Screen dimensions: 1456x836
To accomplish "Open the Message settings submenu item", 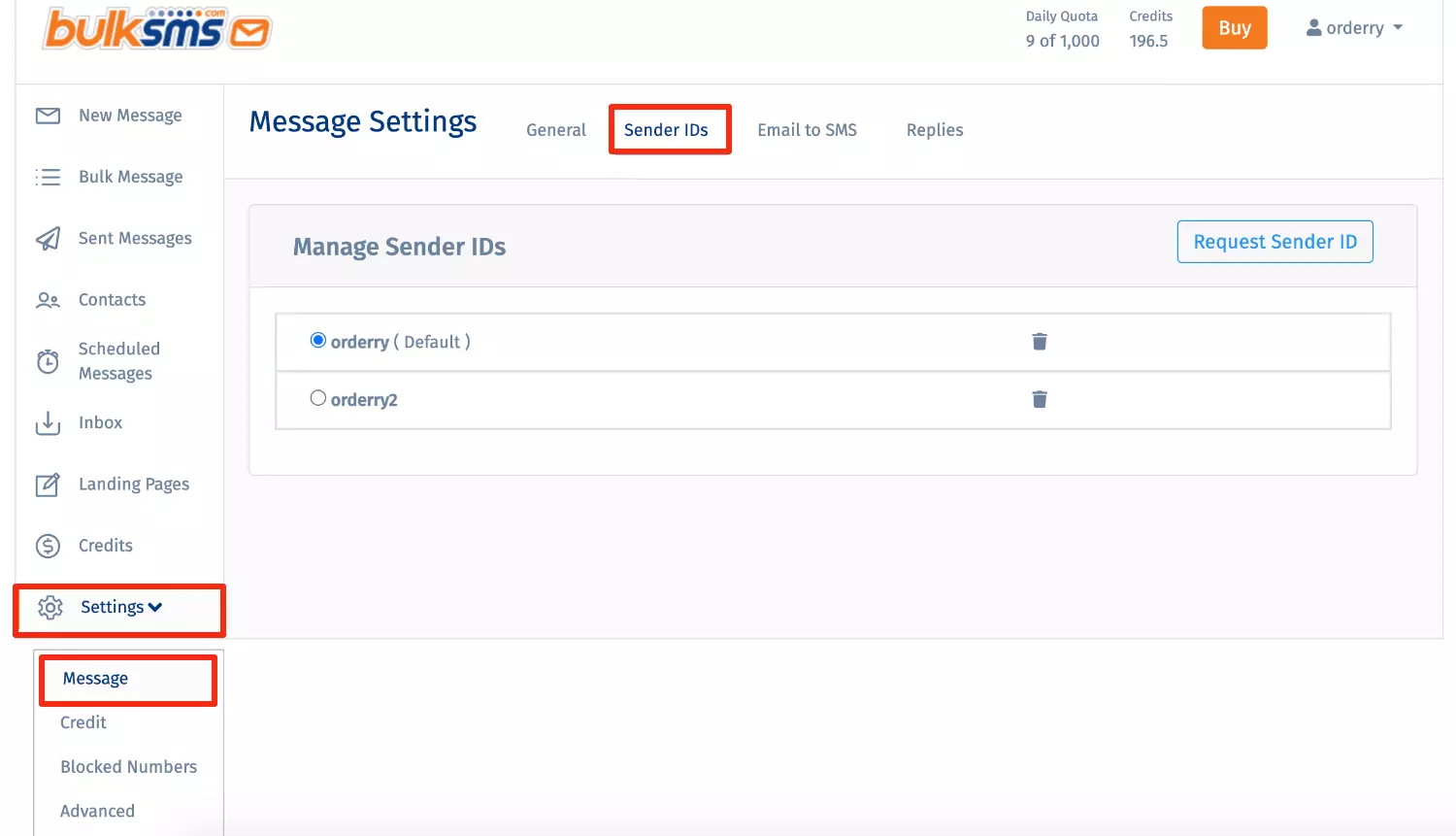I will 95,679.
